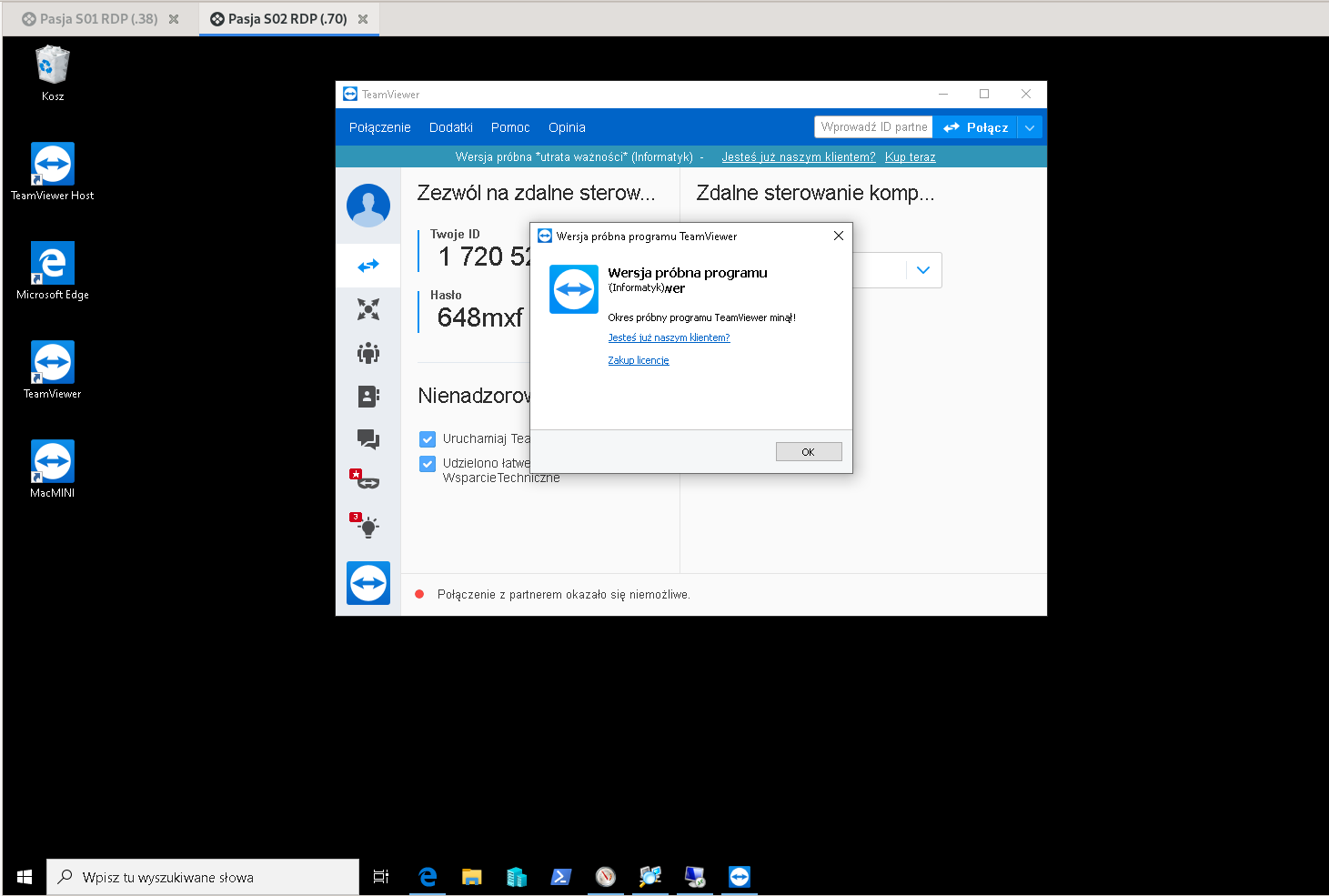This screenshot has height=896, width=1329.
Task: Close the Pasja S01 RDP tab
Action: 174,19
